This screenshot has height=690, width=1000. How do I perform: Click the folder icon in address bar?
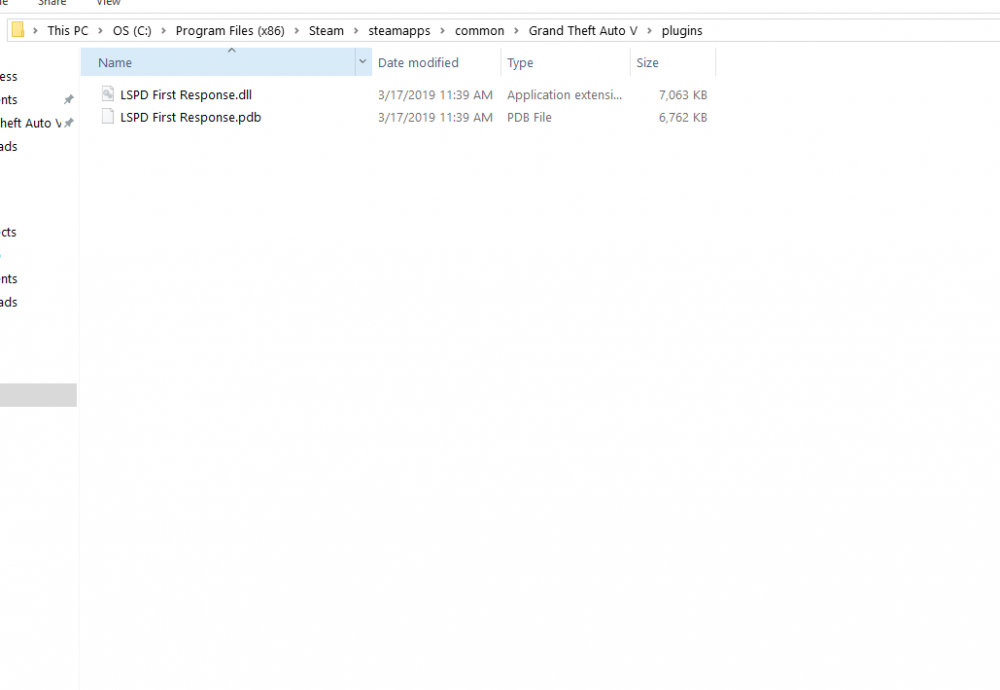18,30
